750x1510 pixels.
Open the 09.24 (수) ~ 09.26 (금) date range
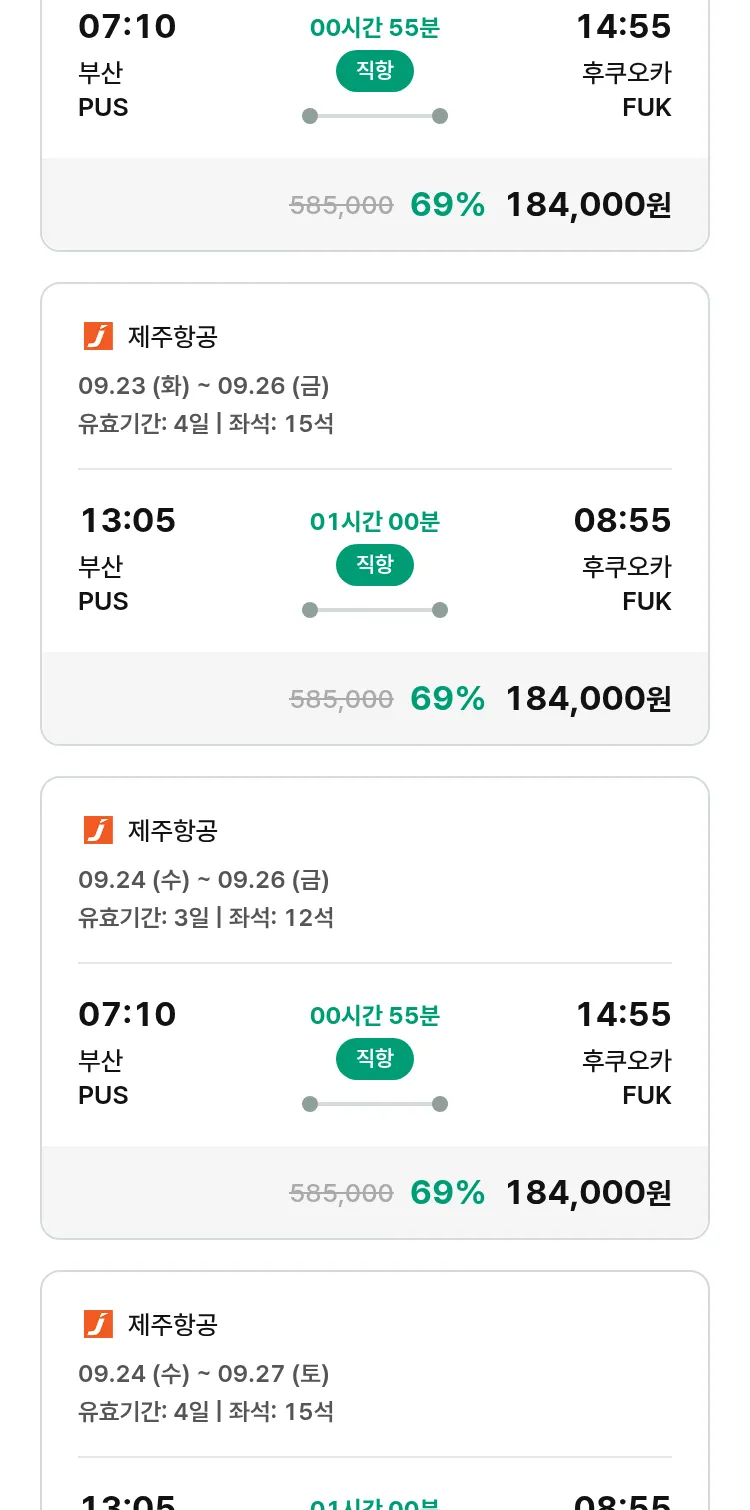[204, 880]
